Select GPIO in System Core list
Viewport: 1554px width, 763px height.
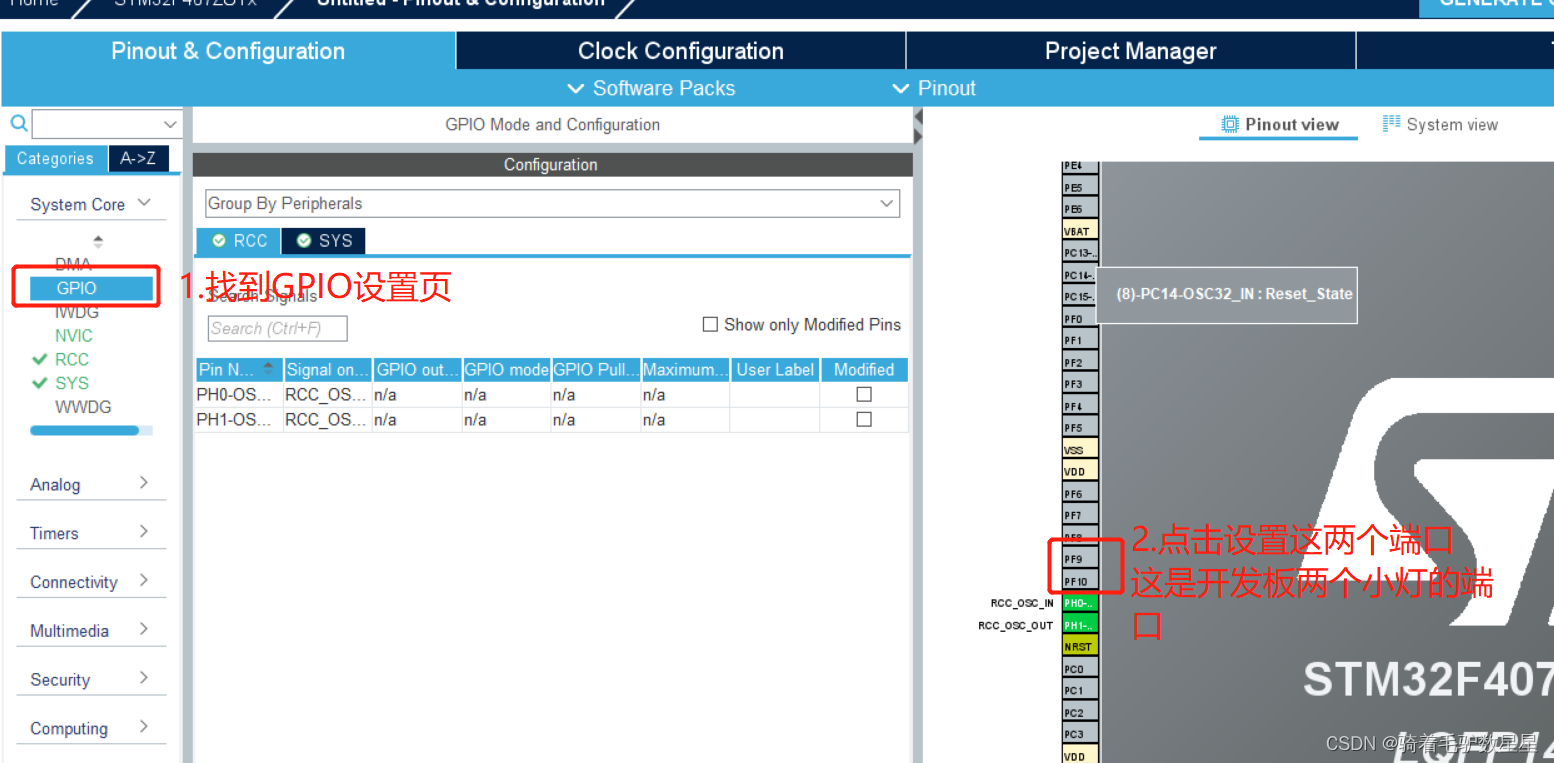click(91, 288)
